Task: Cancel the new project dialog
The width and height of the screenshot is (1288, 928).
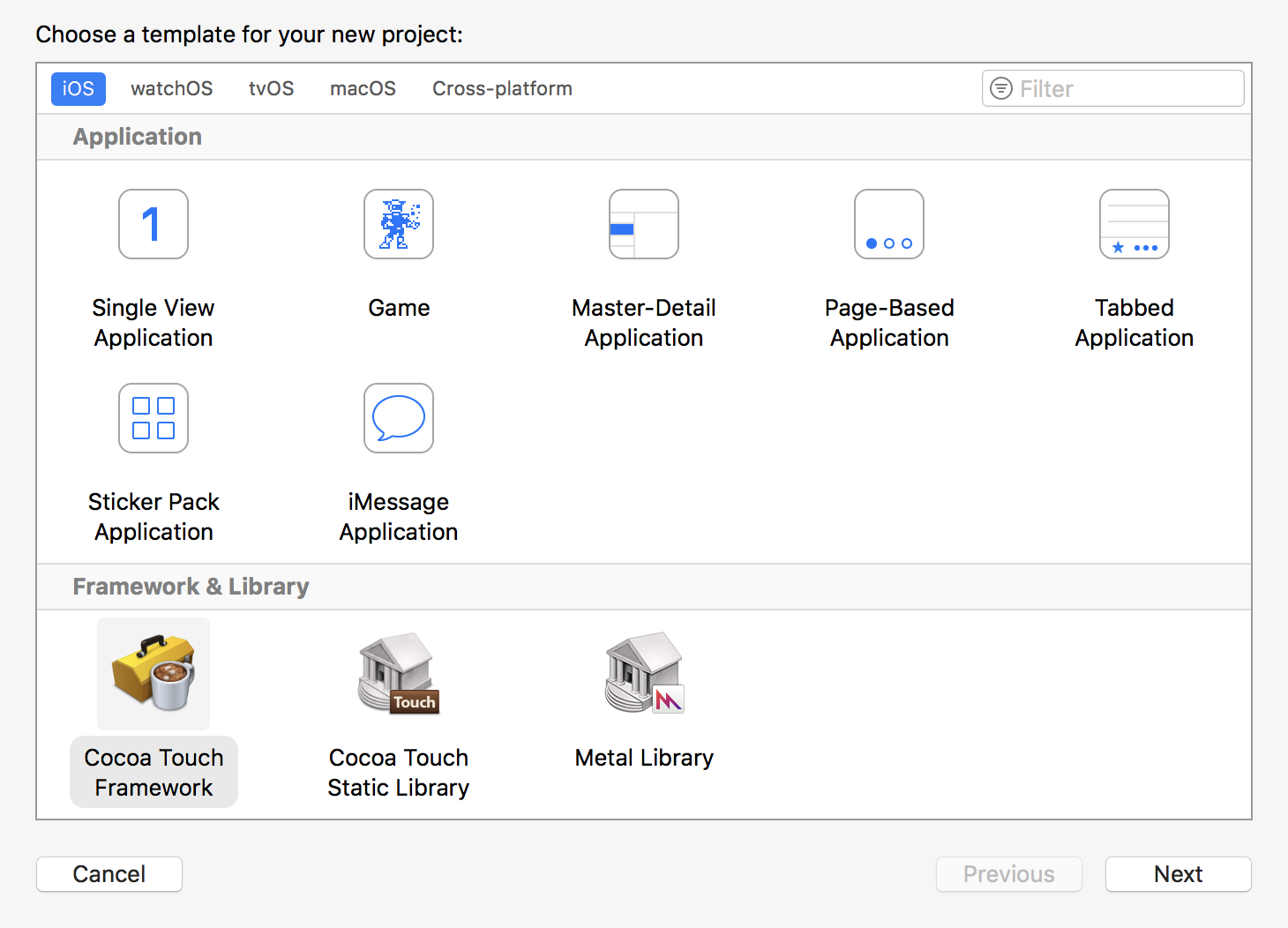Action: pos(109,874)
